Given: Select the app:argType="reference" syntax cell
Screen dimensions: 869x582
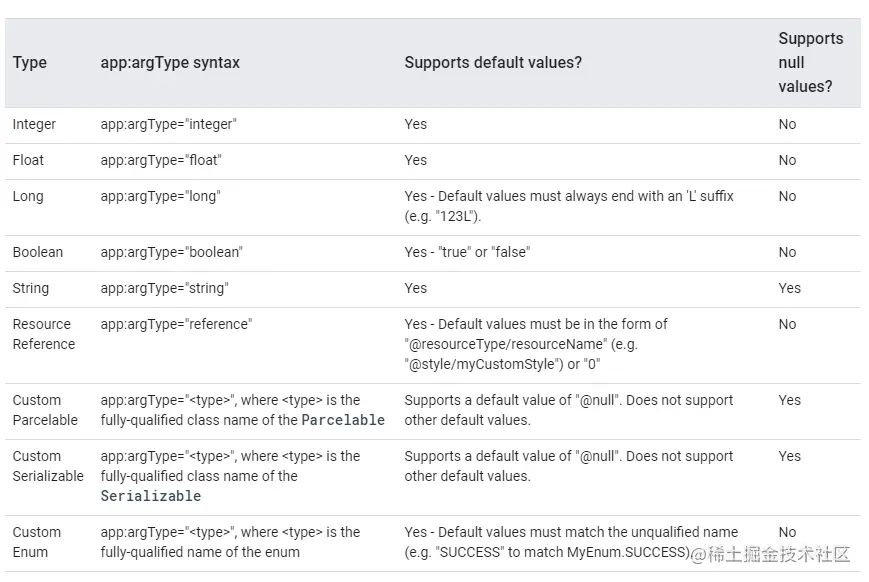Looking at the screenshot, I should click(x=176, y=325).
